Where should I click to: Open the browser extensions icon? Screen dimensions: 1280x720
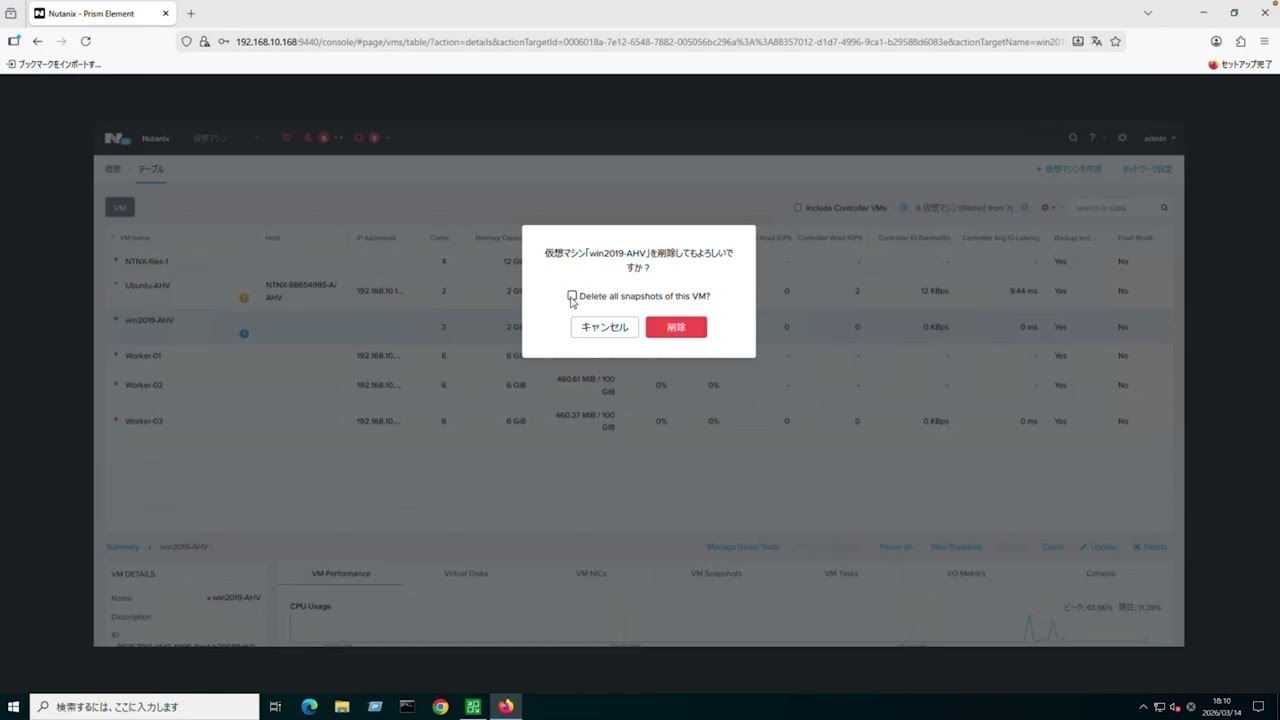click(1241, 41)
